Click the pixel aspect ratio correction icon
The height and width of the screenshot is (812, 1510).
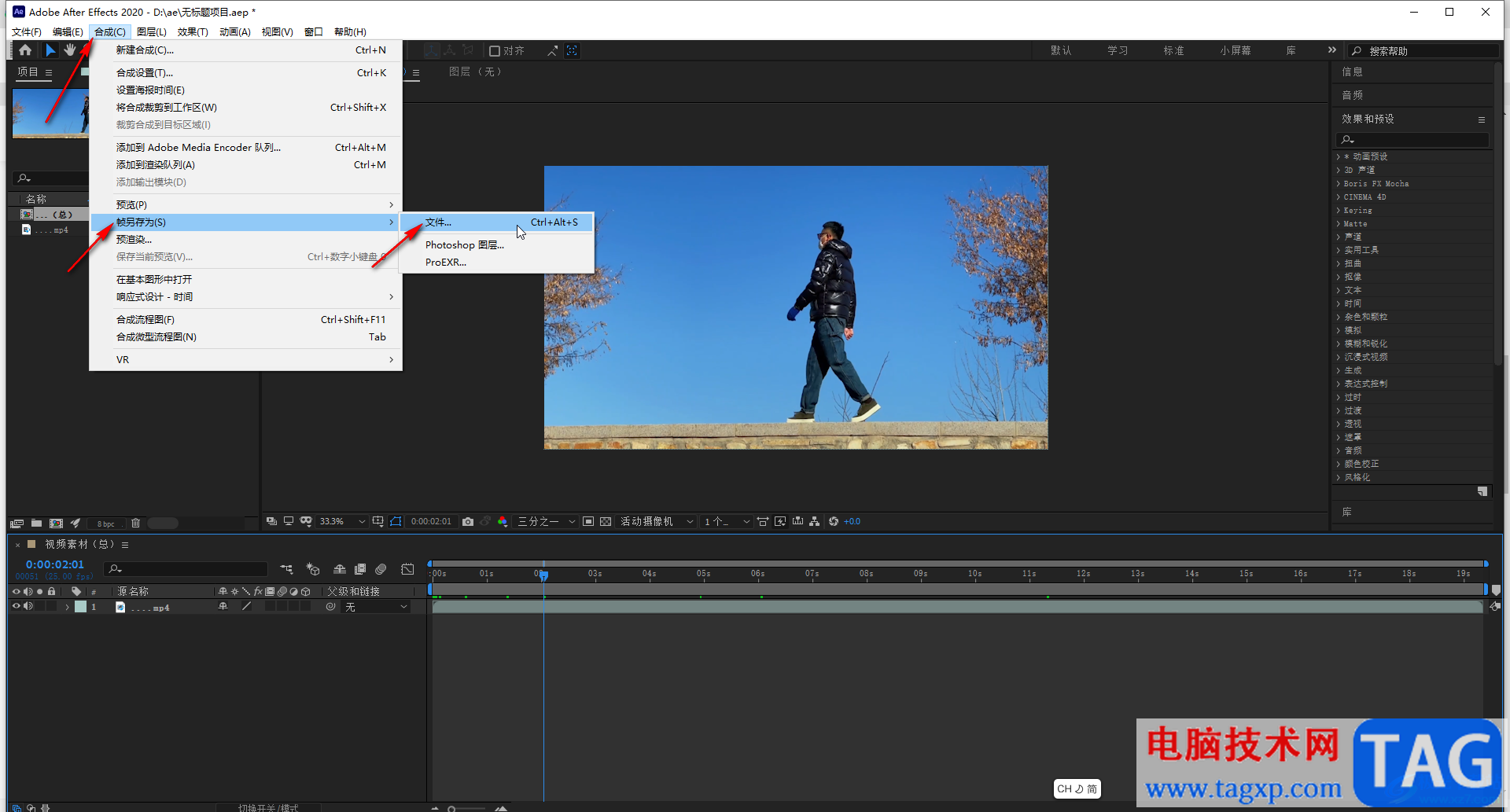(763, 521)
